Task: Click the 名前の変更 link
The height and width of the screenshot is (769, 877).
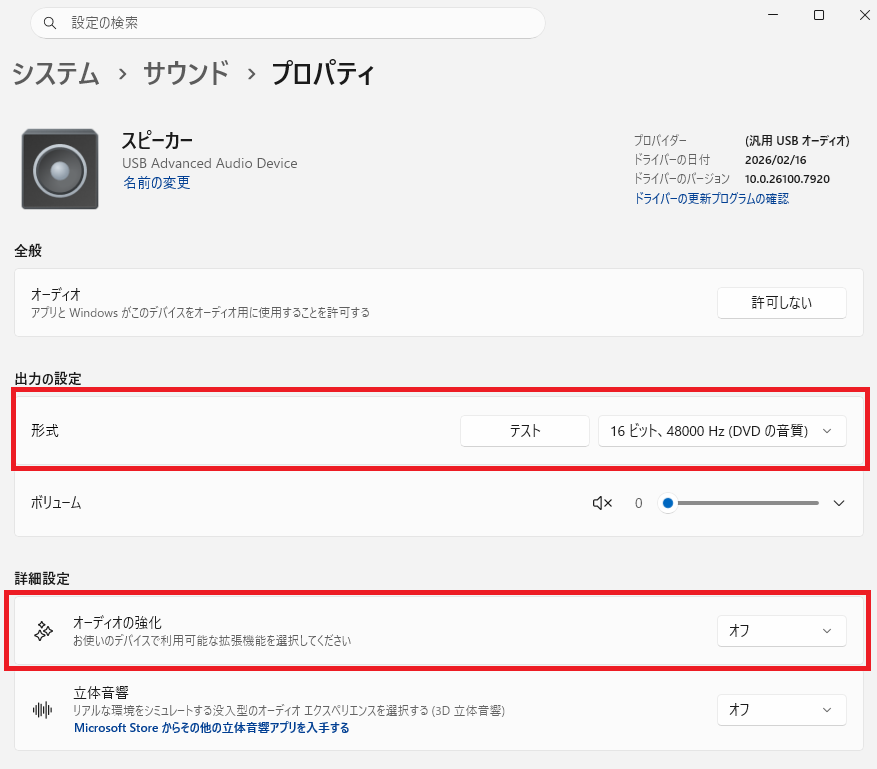Action: (x=156, y=183)
